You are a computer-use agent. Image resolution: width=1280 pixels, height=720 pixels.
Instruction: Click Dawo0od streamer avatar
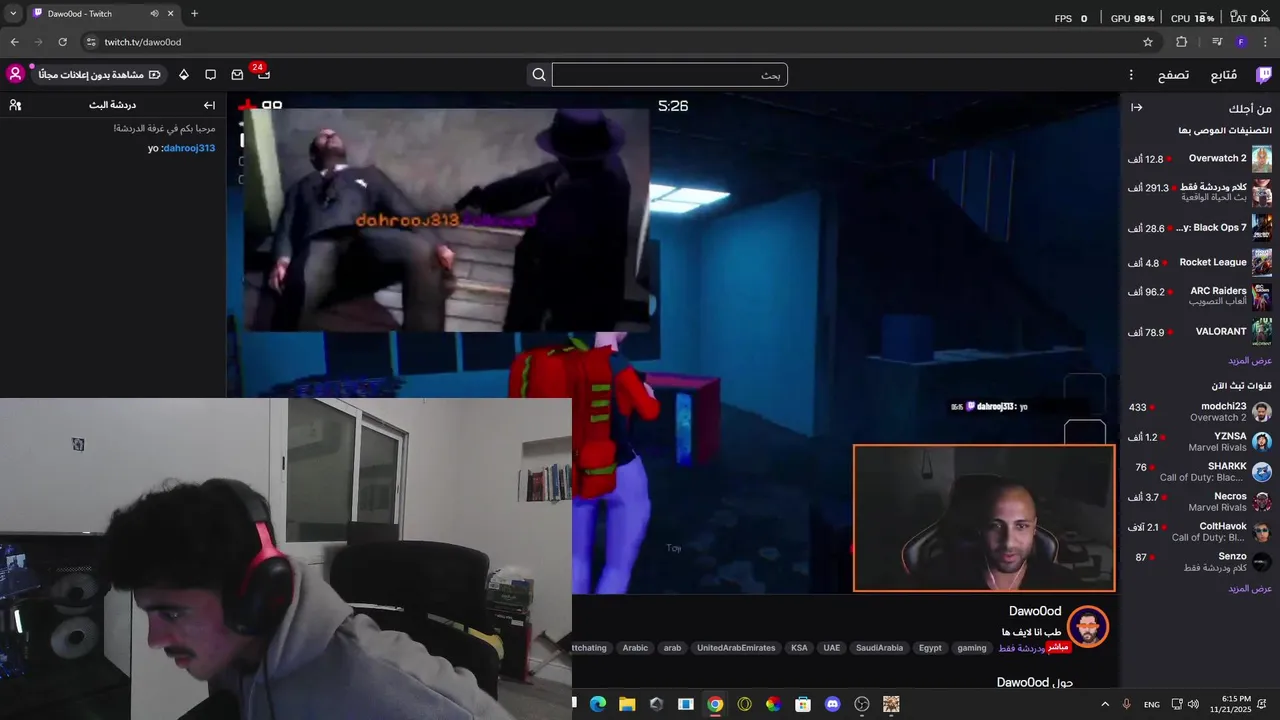pyautogui.click(x=1087, y=627)
